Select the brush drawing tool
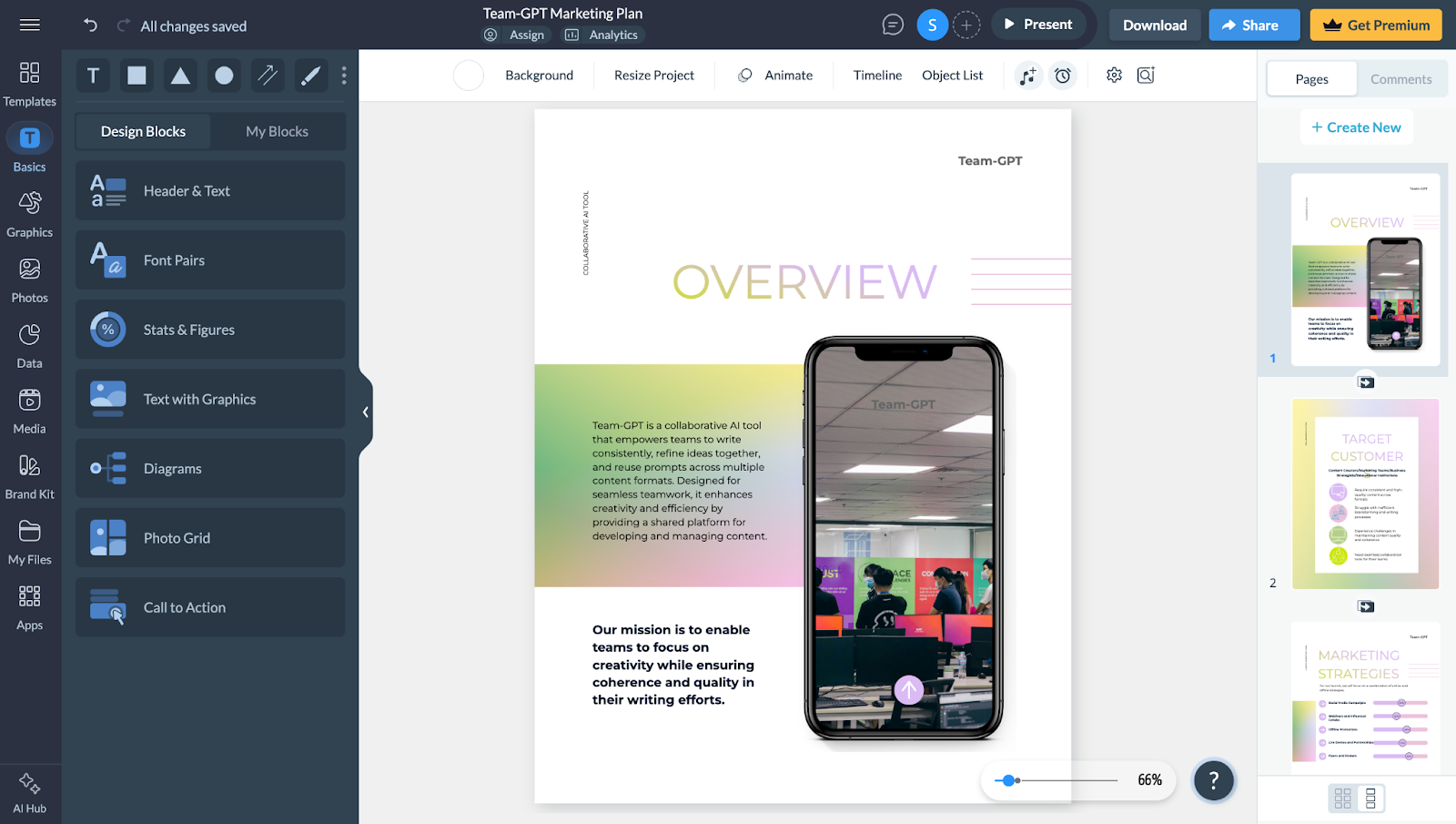The image size is (1456, 824). 310,76
